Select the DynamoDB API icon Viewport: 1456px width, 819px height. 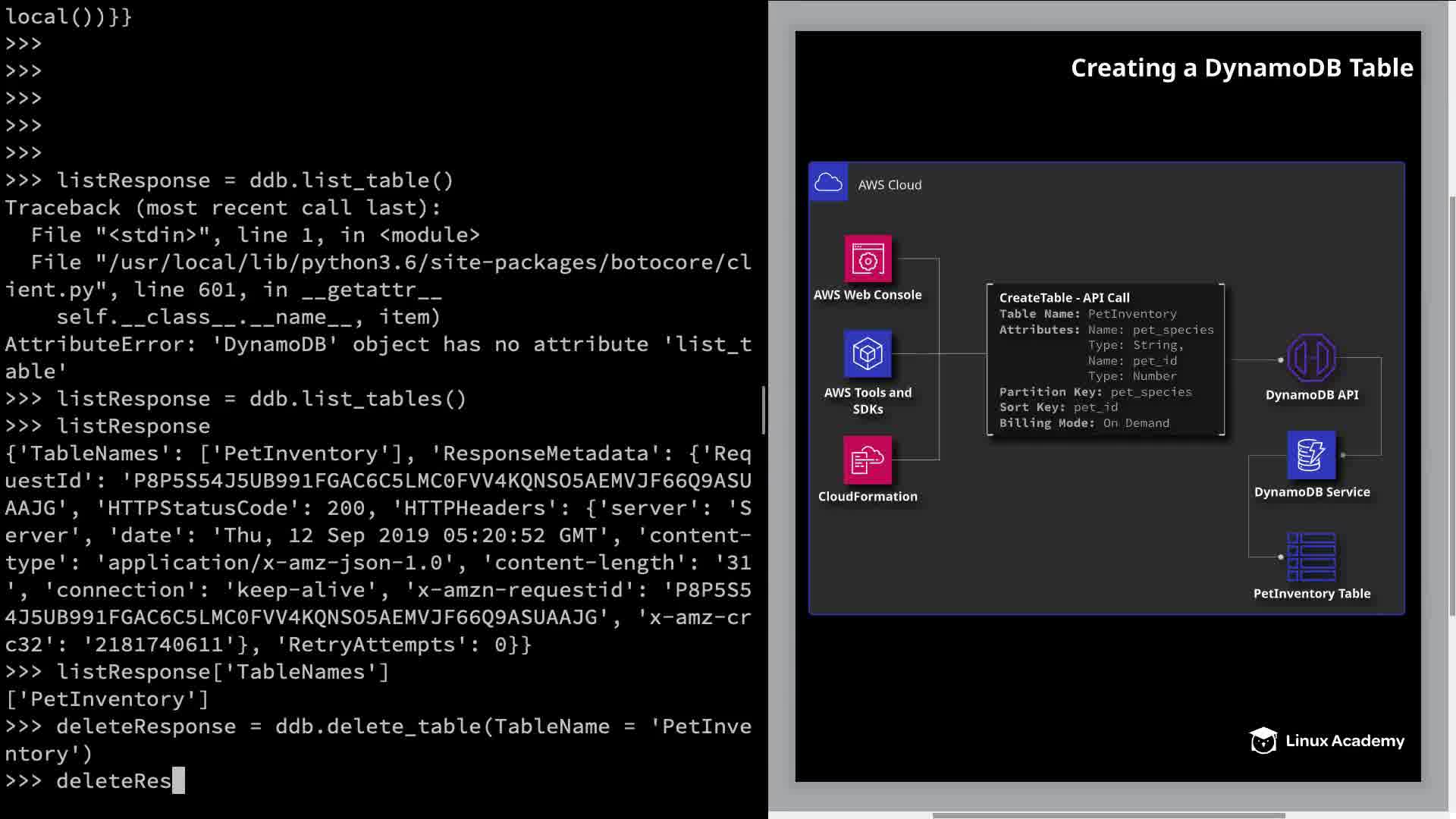coord(1311,358)
